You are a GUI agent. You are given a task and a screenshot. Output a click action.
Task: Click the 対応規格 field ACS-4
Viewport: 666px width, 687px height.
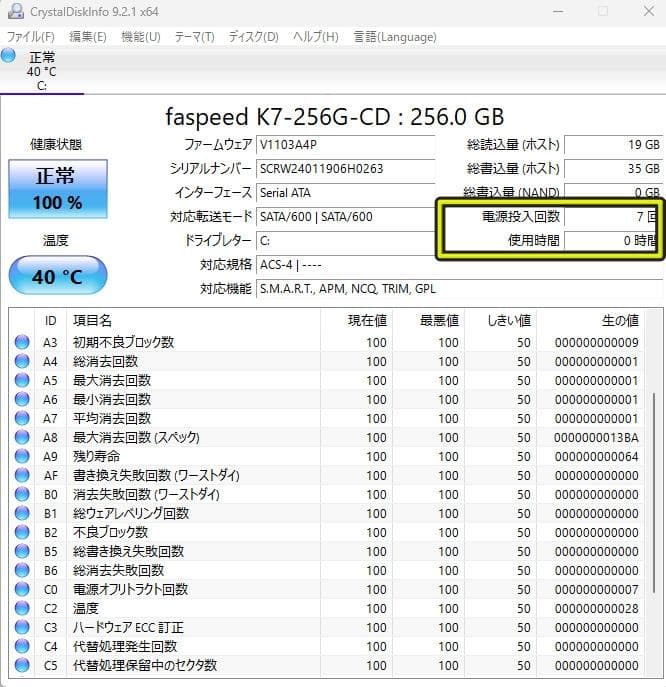[x=460, y=265]
